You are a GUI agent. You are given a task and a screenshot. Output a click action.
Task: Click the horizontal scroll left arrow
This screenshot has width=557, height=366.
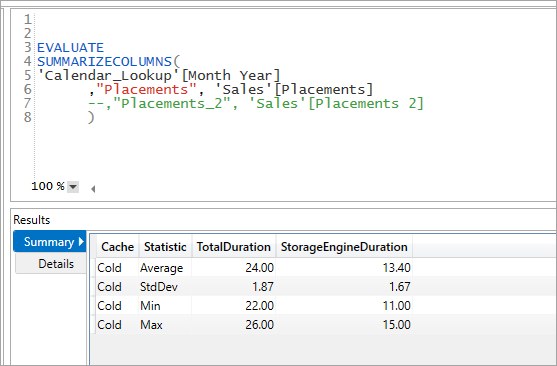tap(93, 189)
